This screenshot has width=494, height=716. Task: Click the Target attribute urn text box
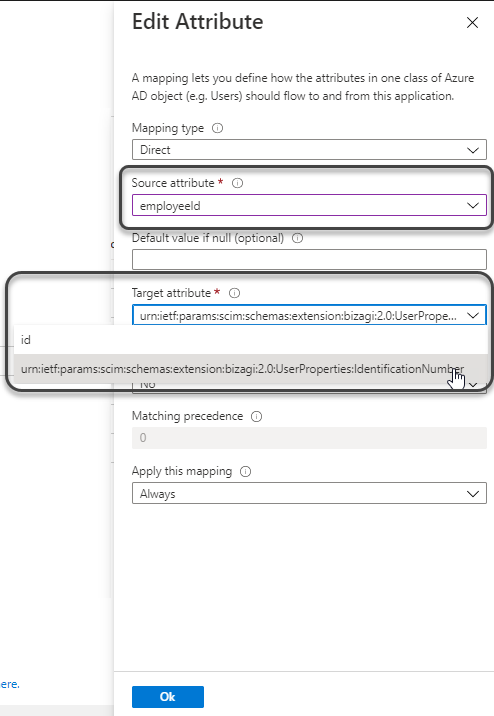click(x=299, y=316)
